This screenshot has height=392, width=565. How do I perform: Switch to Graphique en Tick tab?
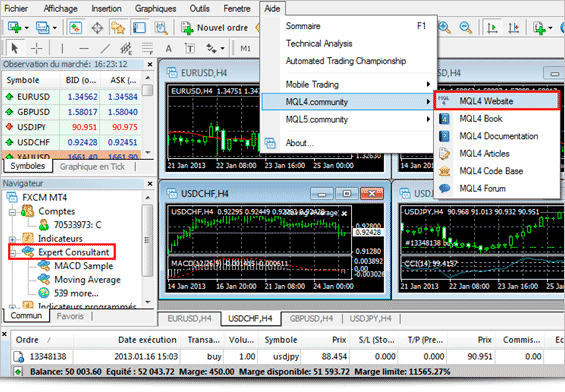click(x=92, y=166)
